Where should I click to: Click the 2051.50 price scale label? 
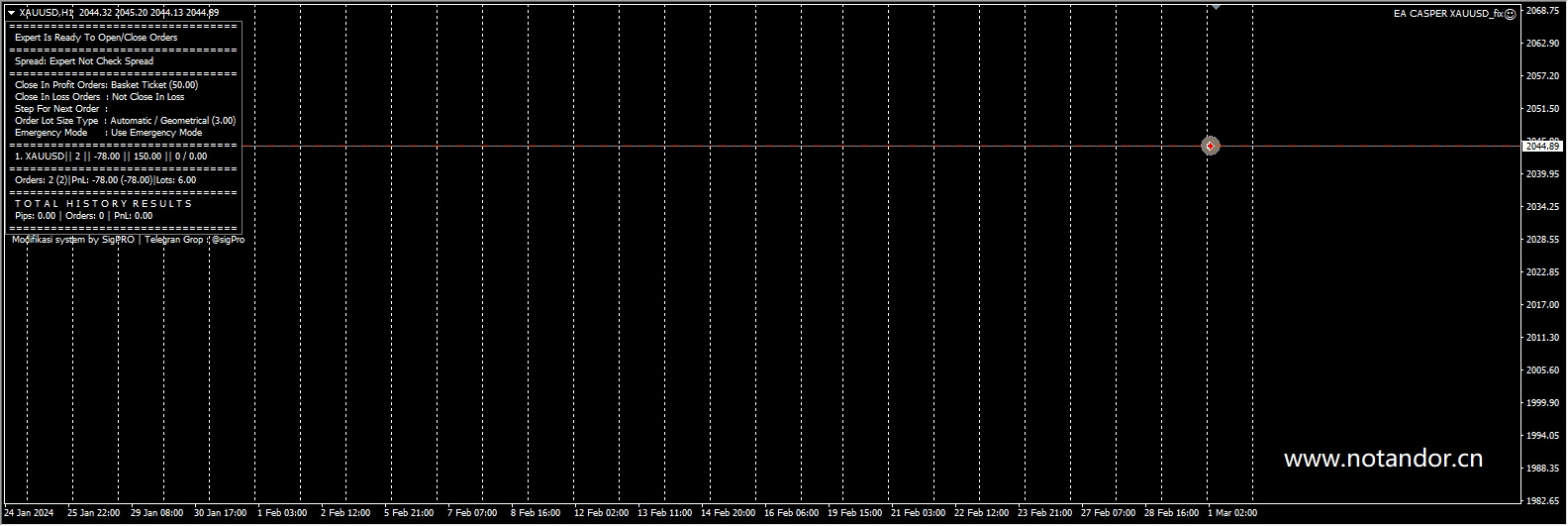(x=1542, y=109)
